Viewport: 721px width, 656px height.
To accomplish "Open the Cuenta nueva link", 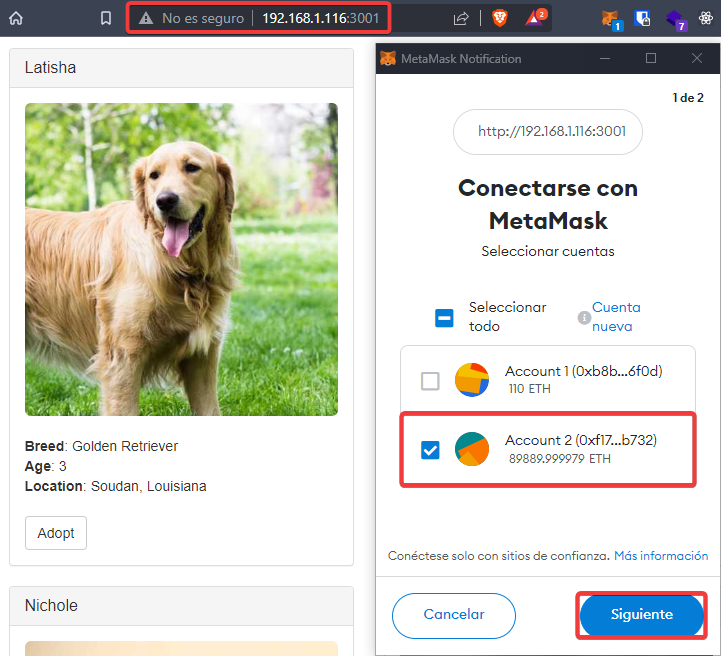I will tap(616, 317).
